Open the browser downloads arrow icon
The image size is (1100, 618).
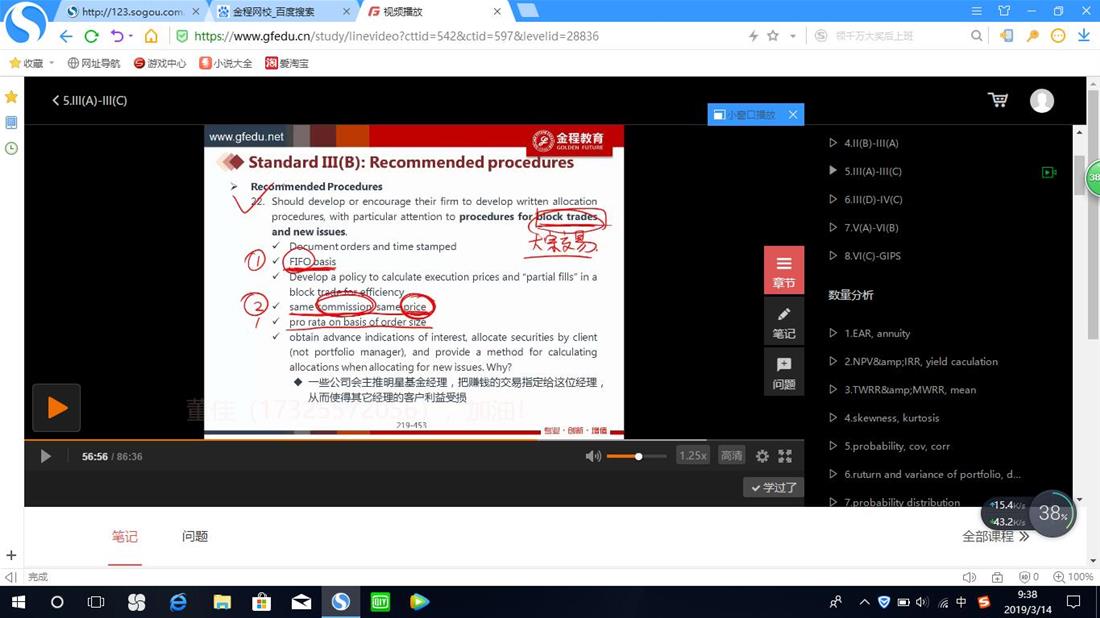point(1084,36)
